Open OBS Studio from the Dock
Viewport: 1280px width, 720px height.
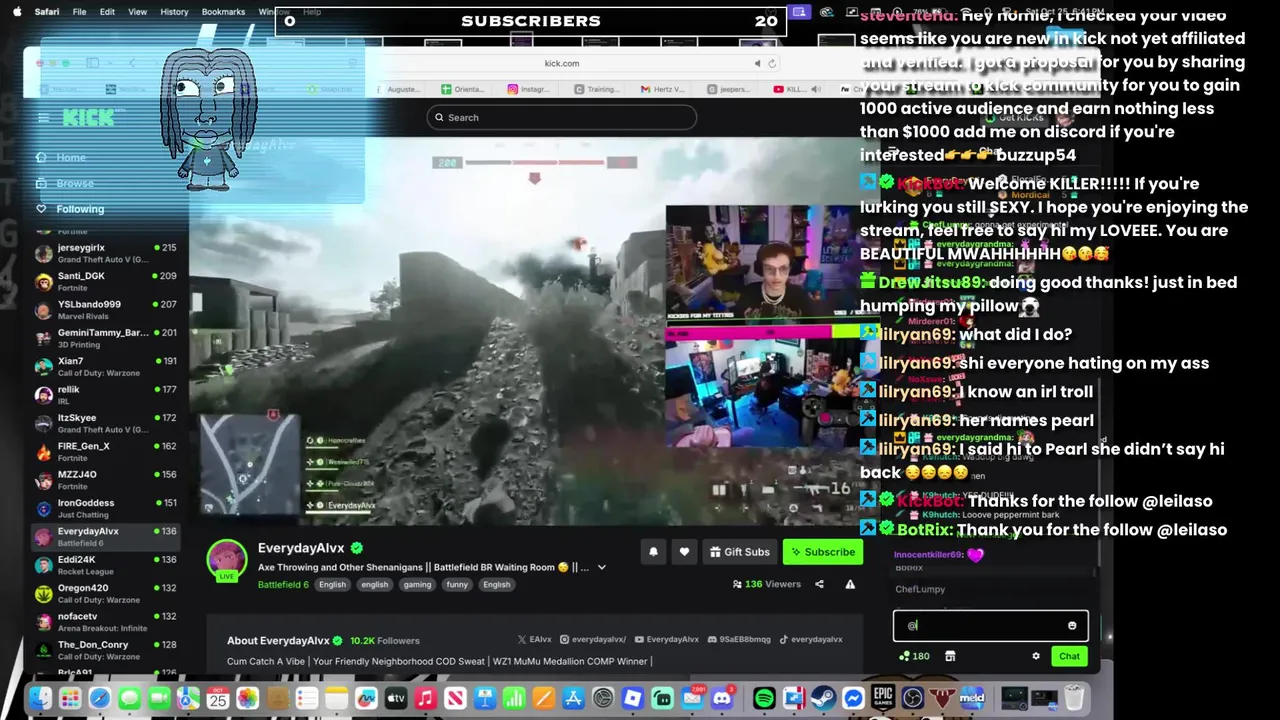pyautogui.click(x=913, y=698)
